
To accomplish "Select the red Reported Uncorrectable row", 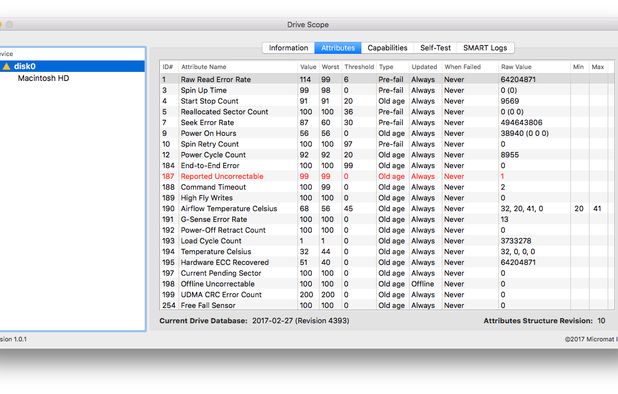I will pos(387,176).
